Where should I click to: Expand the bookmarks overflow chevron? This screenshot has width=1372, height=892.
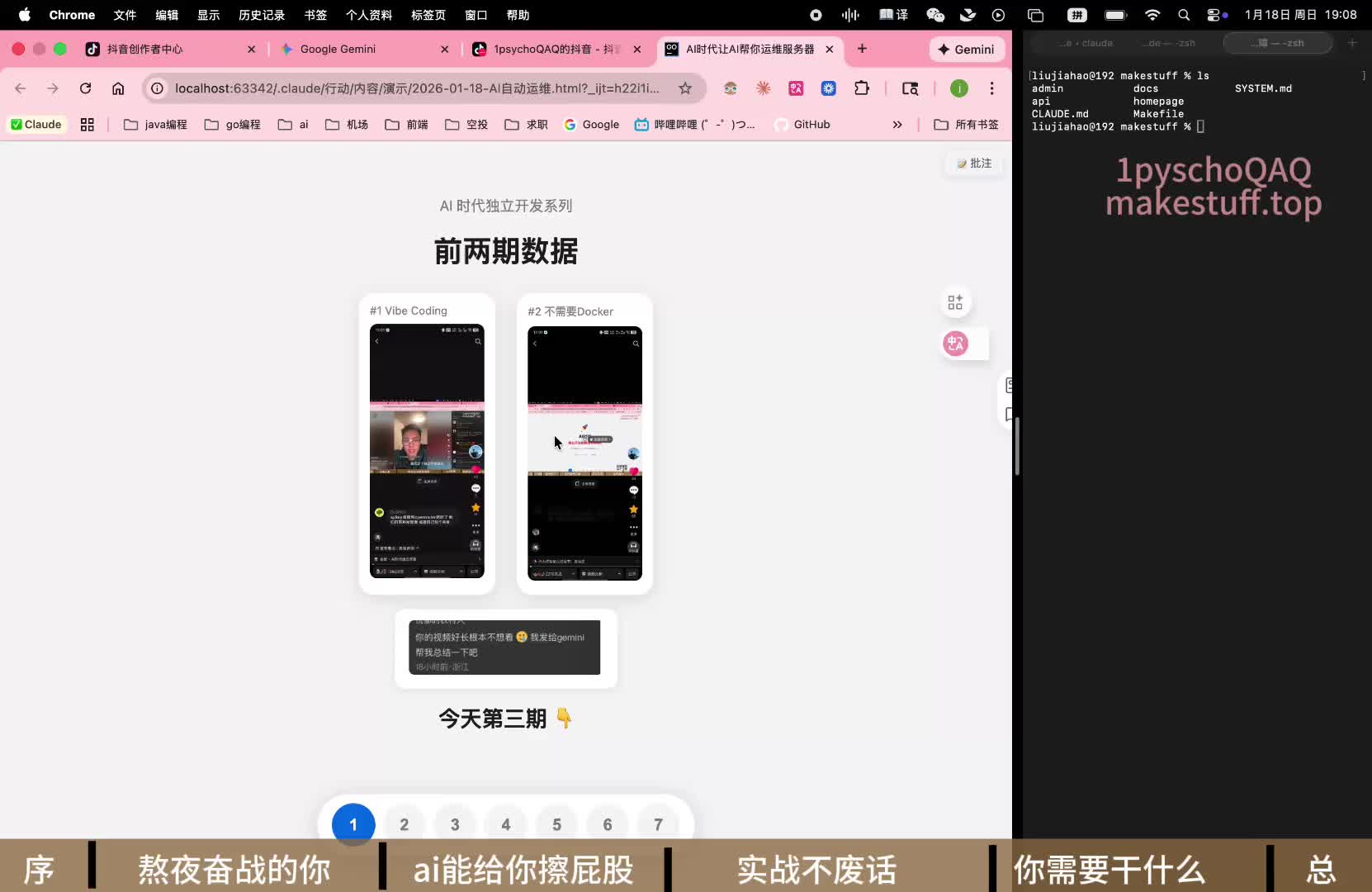(897, 125)
